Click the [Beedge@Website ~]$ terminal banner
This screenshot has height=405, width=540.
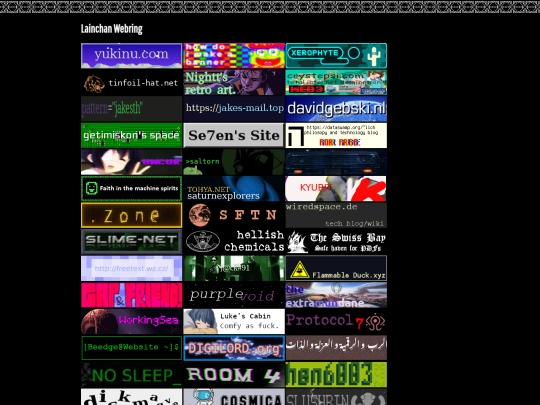coord(132,348)
